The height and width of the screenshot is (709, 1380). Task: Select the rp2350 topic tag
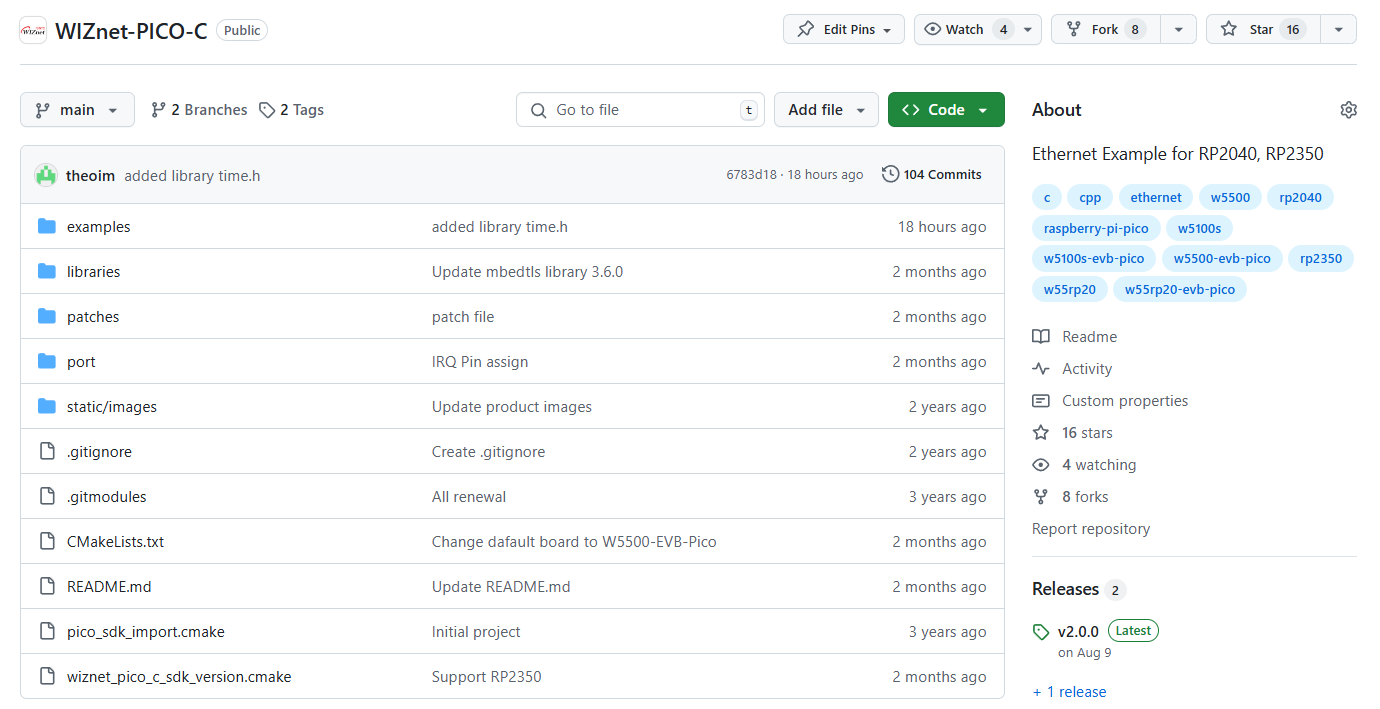[1320, 259]
